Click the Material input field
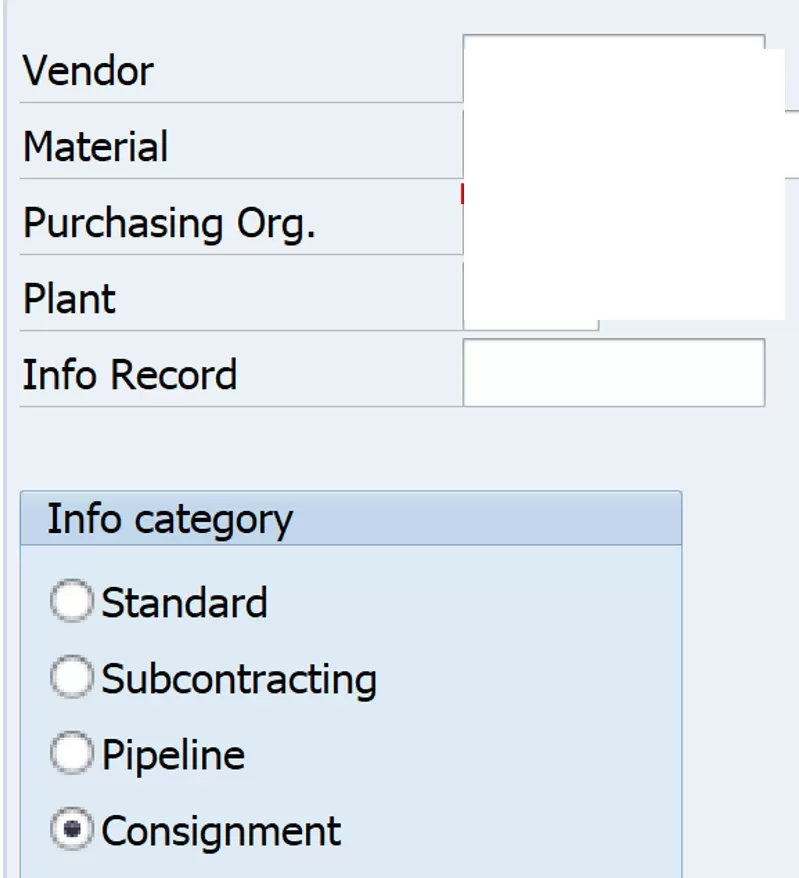The width and height of the screenshot is (799, 878). [624, 145]
